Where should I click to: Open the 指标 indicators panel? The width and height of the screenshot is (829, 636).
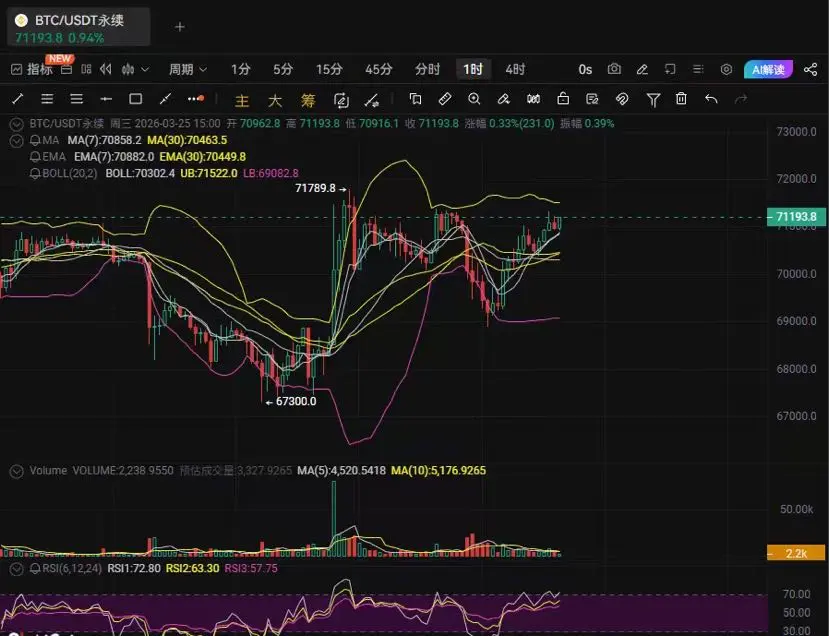coord(32,69)
